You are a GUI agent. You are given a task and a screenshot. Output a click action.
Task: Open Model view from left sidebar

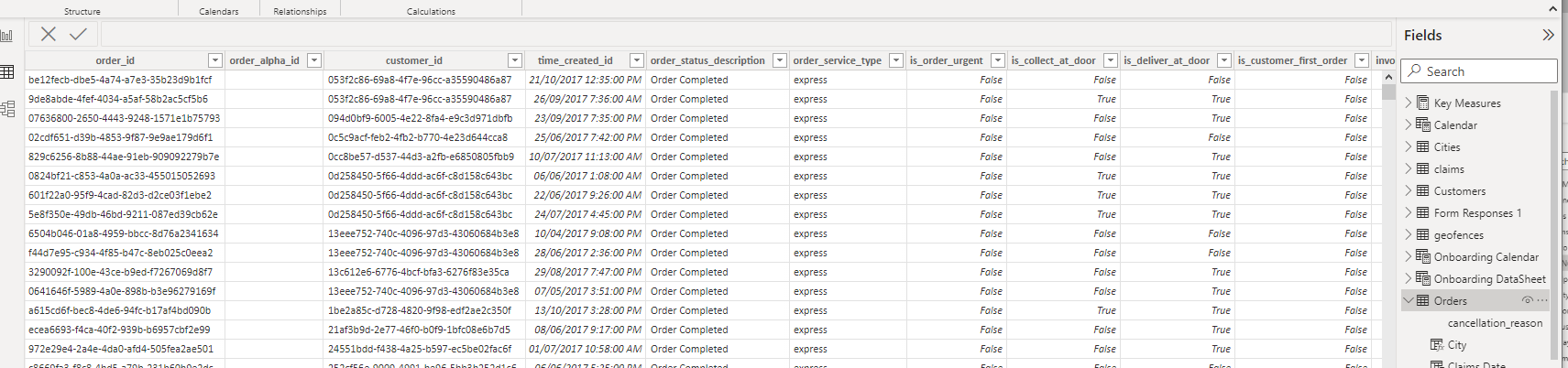7,109
